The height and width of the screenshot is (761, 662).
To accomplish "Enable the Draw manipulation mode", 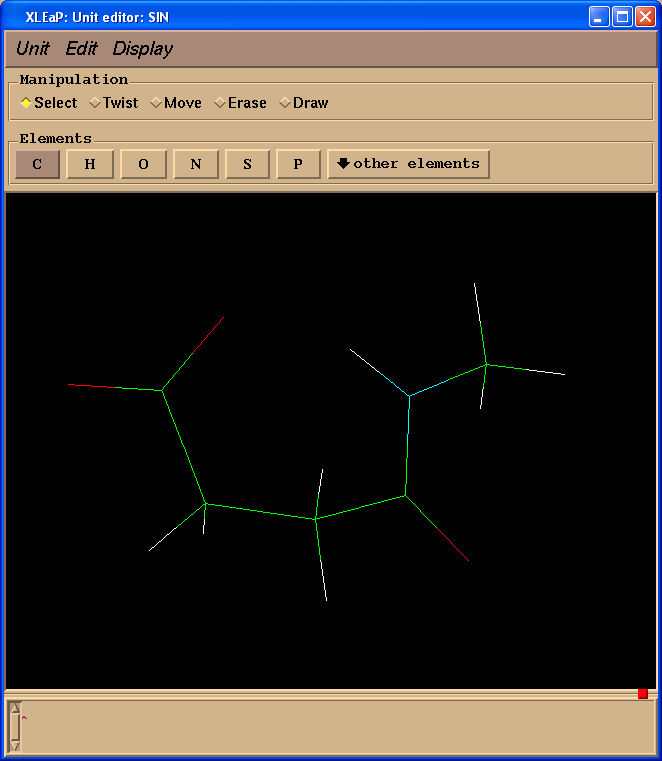I will coord(304,103).
